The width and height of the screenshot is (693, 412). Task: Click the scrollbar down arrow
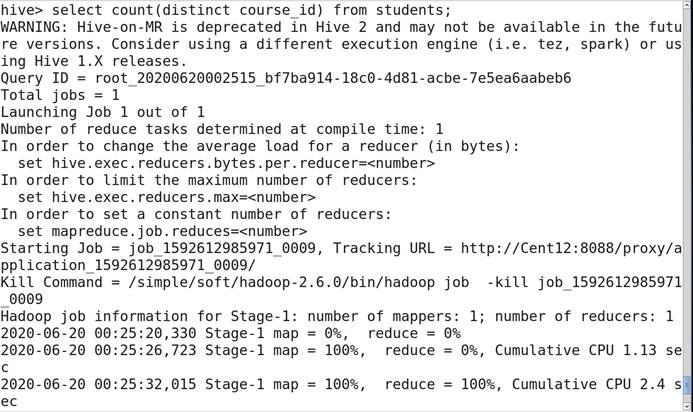pos(687,405)
